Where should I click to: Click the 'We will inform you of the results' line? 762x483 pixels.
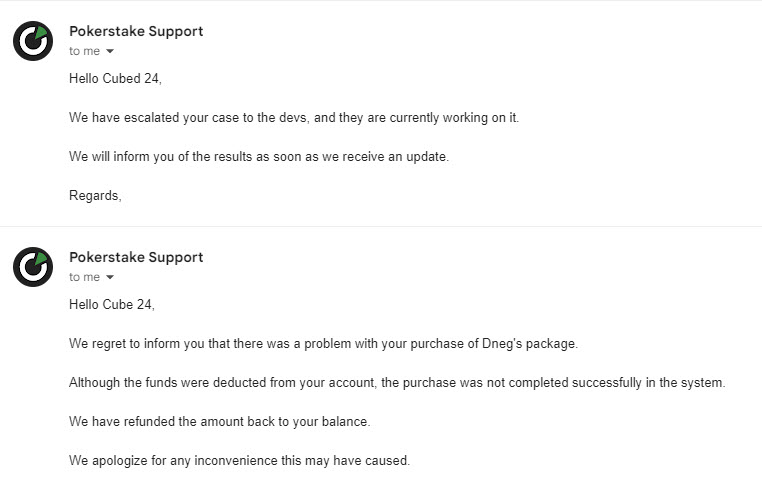pos(259,157)
